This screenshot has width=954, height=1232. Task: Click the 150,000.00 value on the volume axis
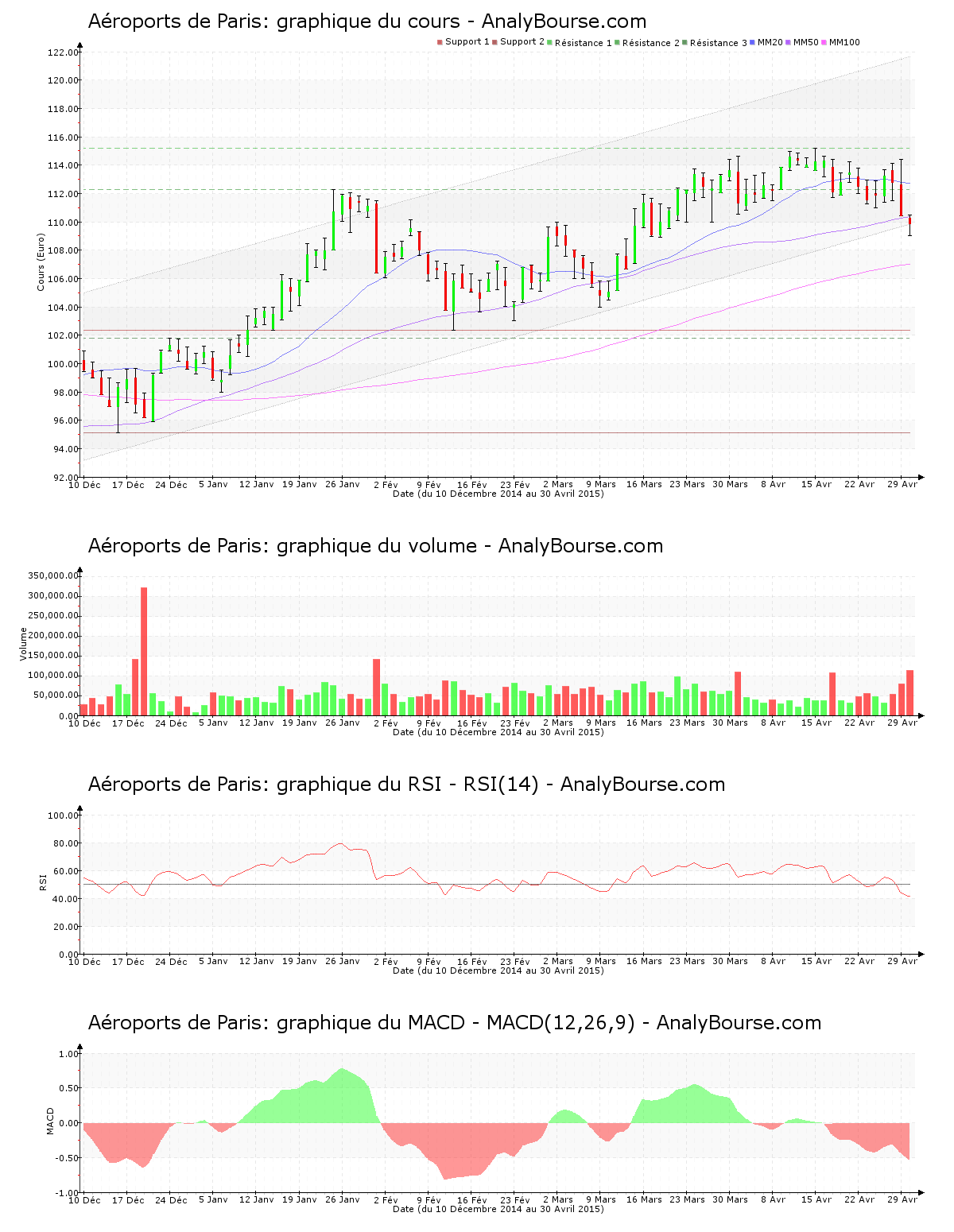[x=52, y=656]
